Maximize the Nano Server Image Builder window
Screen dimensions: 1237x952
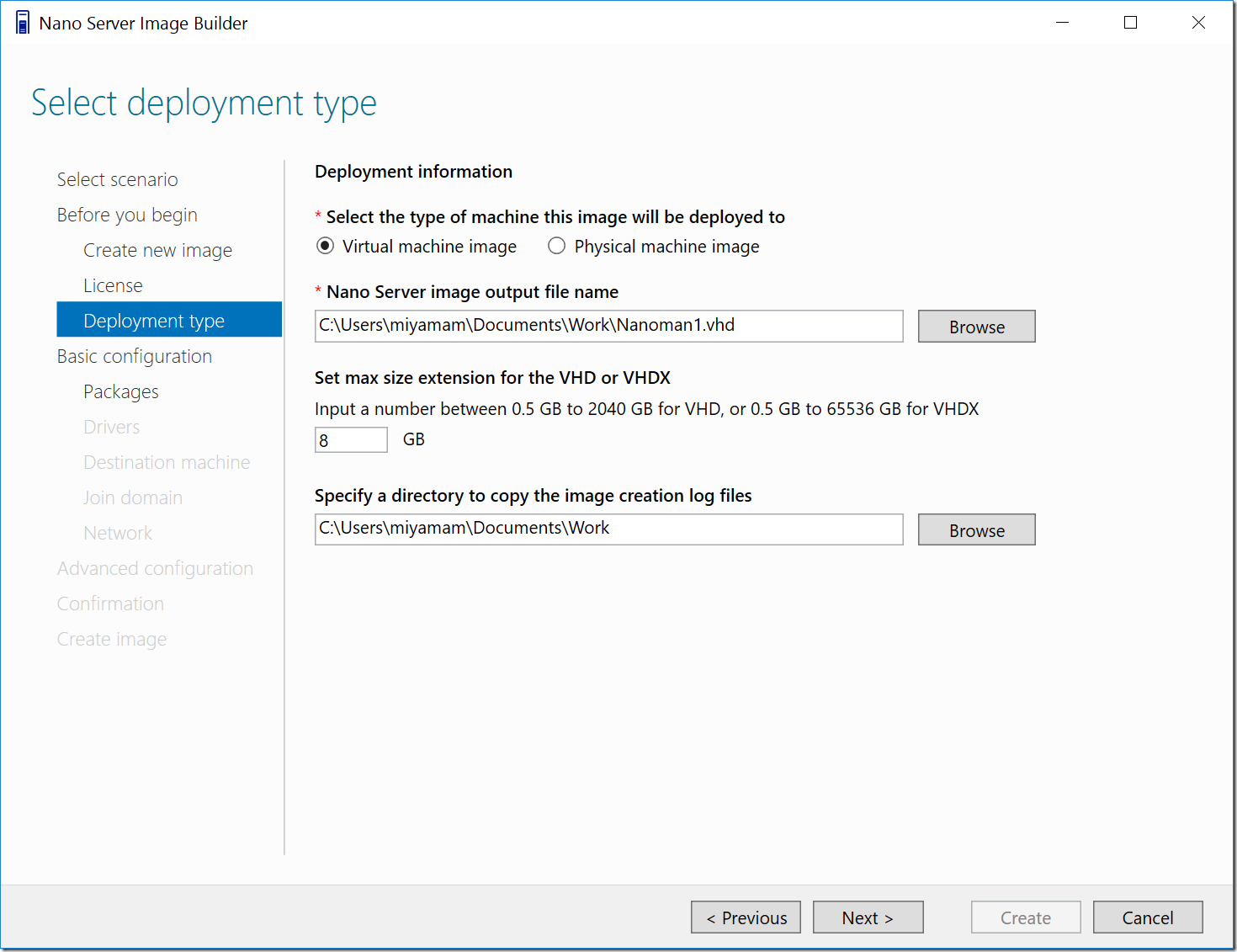pyautogui.click(x=1130, y=23)
